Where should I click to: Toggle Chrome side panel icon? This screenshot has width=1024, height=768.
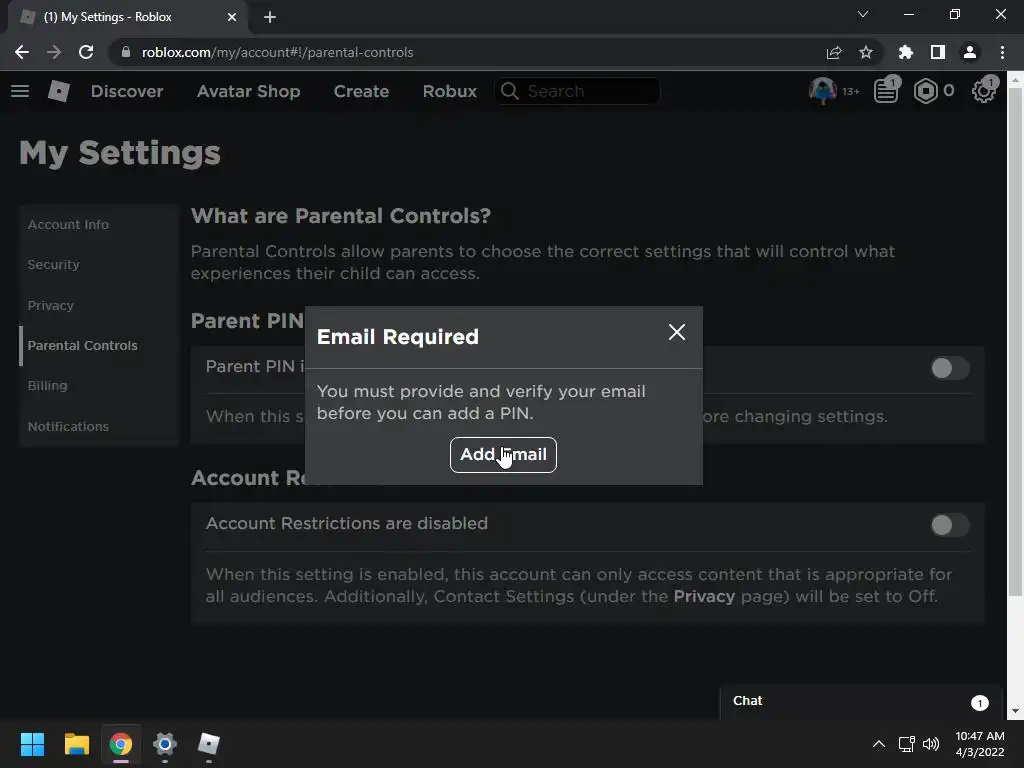pos(937,52)
